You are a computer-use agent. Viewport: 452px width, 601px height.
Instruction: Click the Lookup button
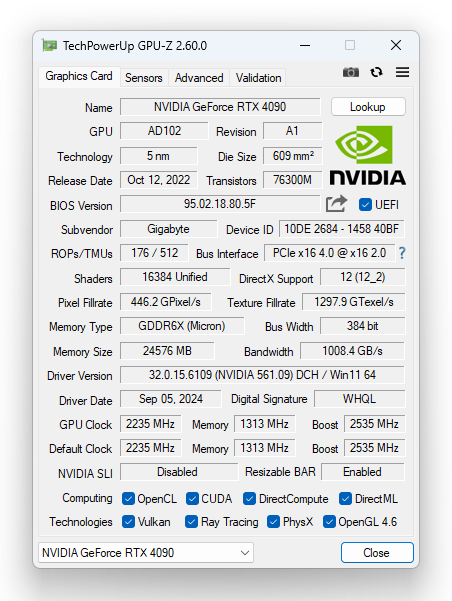click(x=368, y=107)
